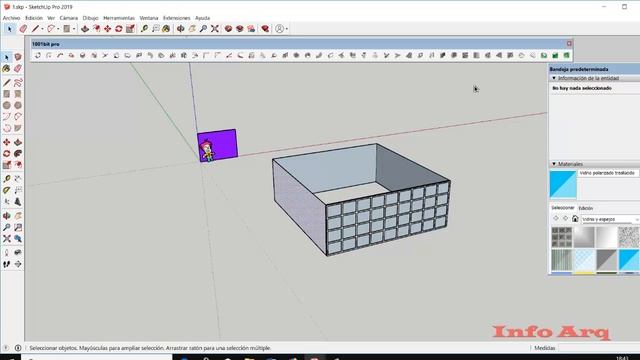Open the Dibujo menu
The height and width of the screenshot is (360, 640).
90,18
